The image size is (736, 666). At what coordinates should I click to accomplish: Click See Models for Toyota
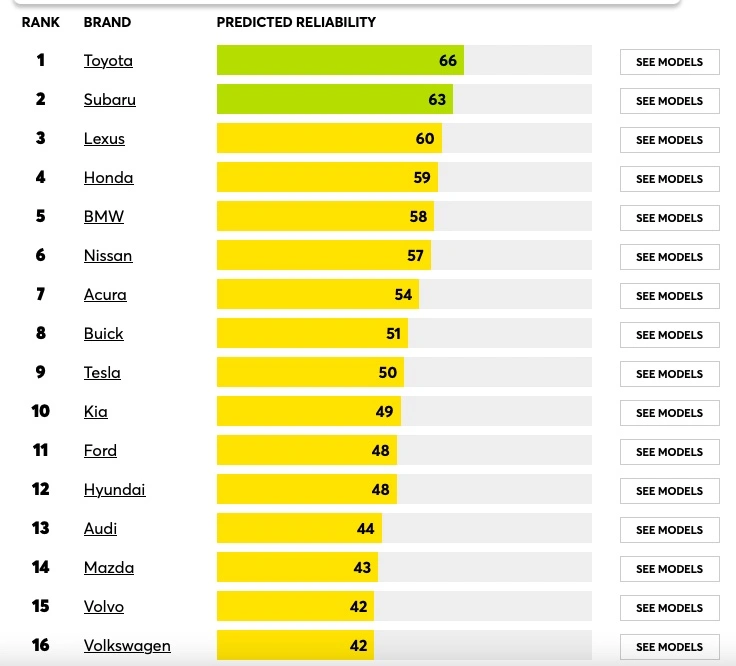click(x=669, y=62)
